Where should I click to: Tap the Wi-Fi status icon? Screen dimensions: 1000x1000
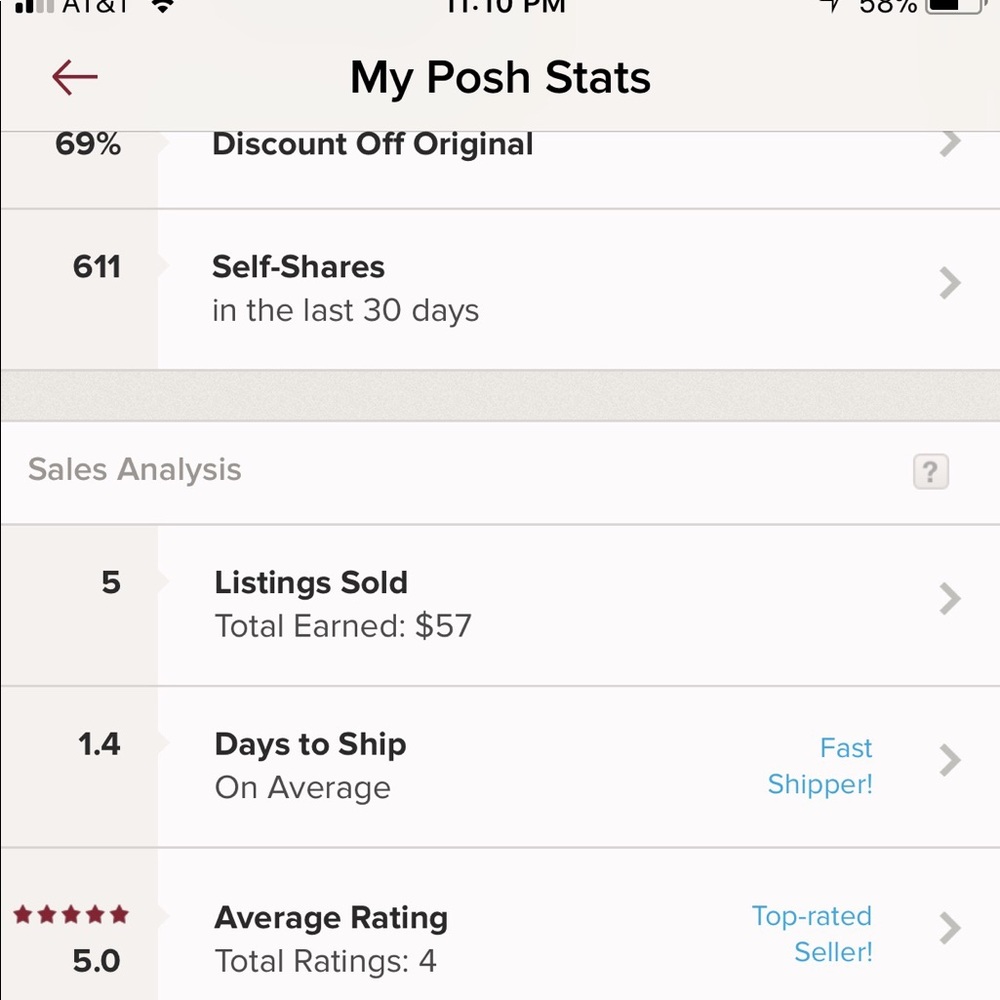point(161,6)
